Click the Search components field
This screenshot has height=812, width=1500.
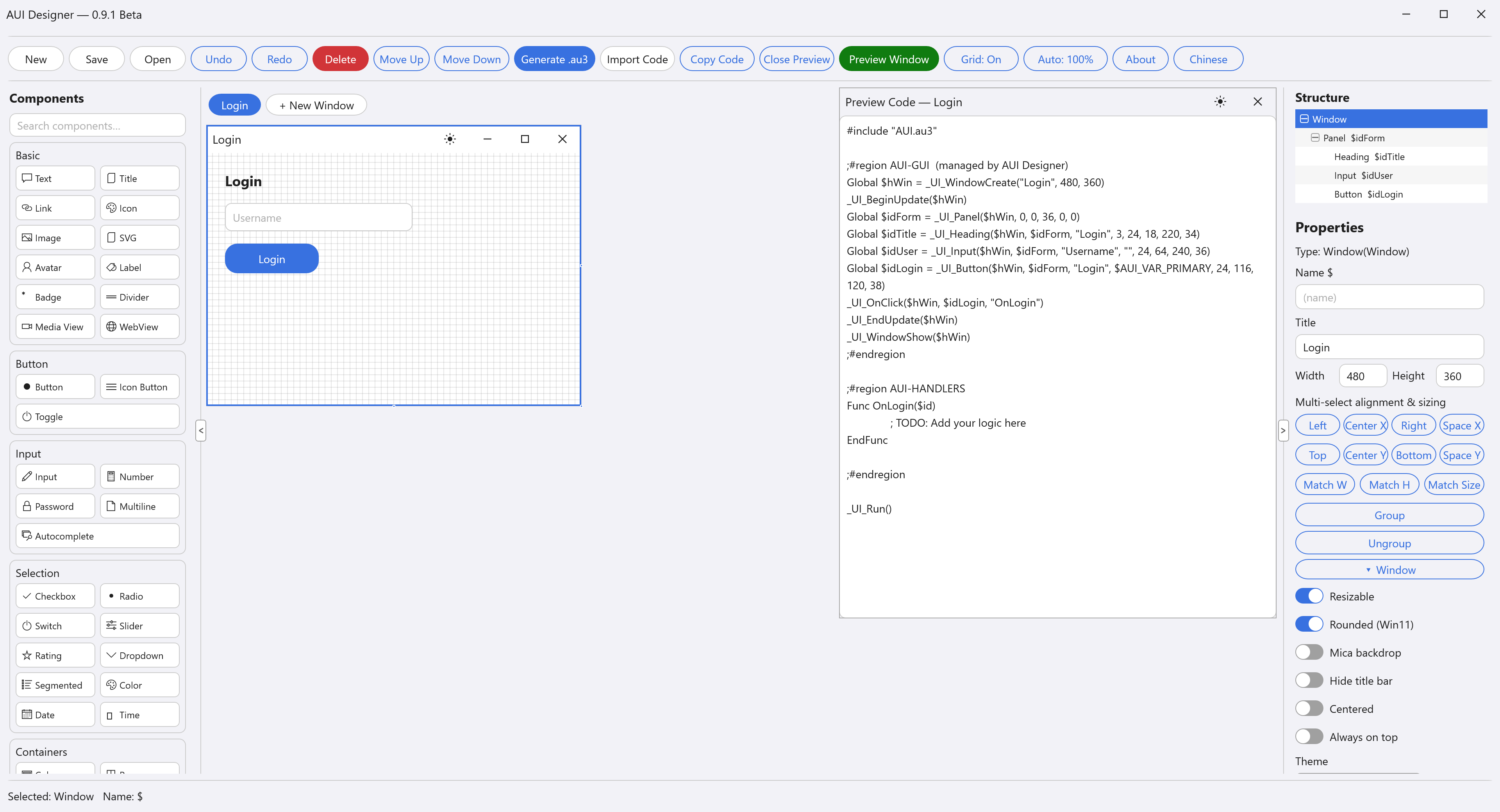[x=97, y=126]
